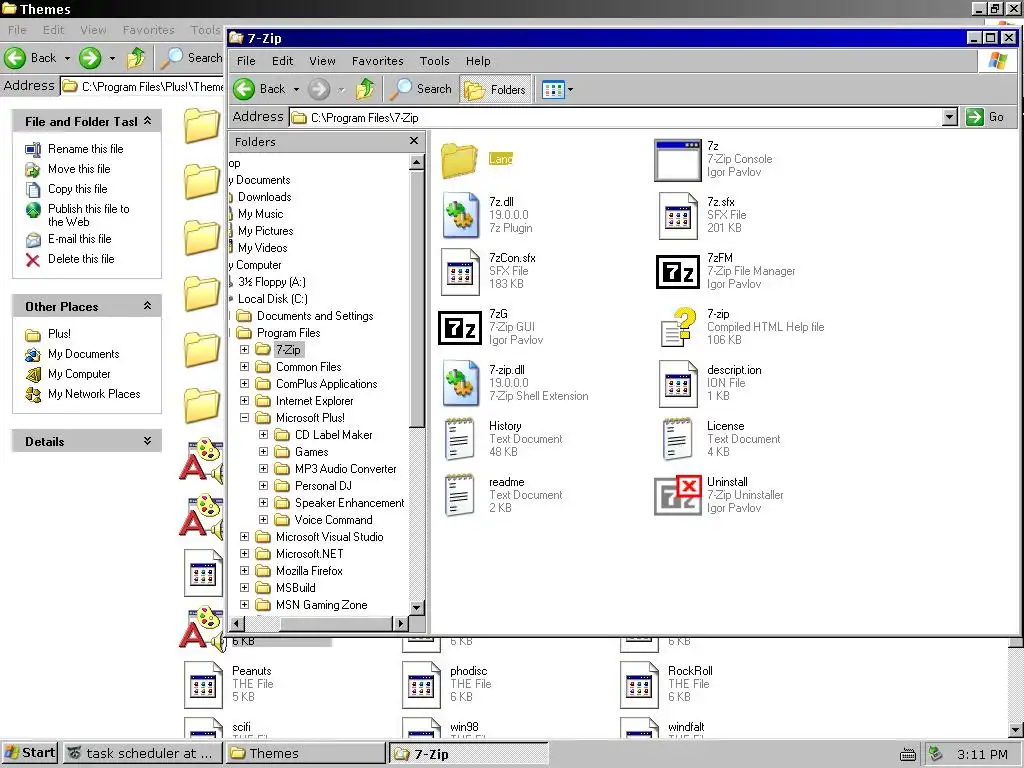
Task: Open Edit menu in 7-Zip window
Action: [282, 61]
